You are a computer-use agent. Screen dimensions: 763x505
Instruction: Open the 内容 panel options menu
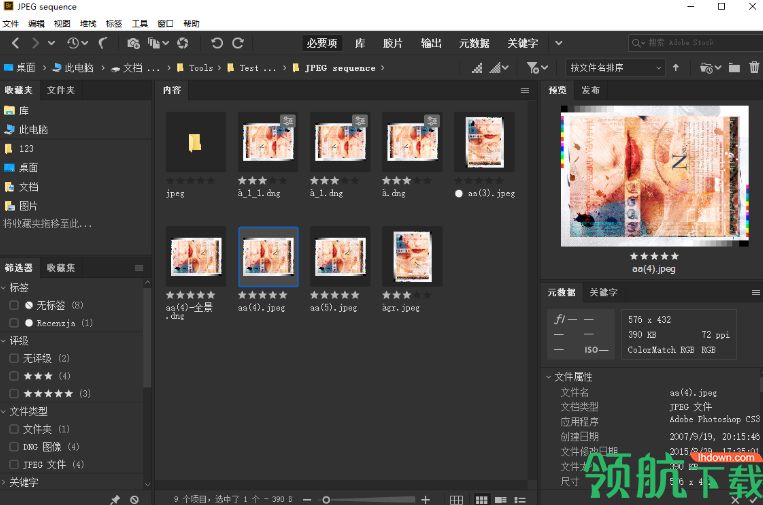(x=525, y=90)
